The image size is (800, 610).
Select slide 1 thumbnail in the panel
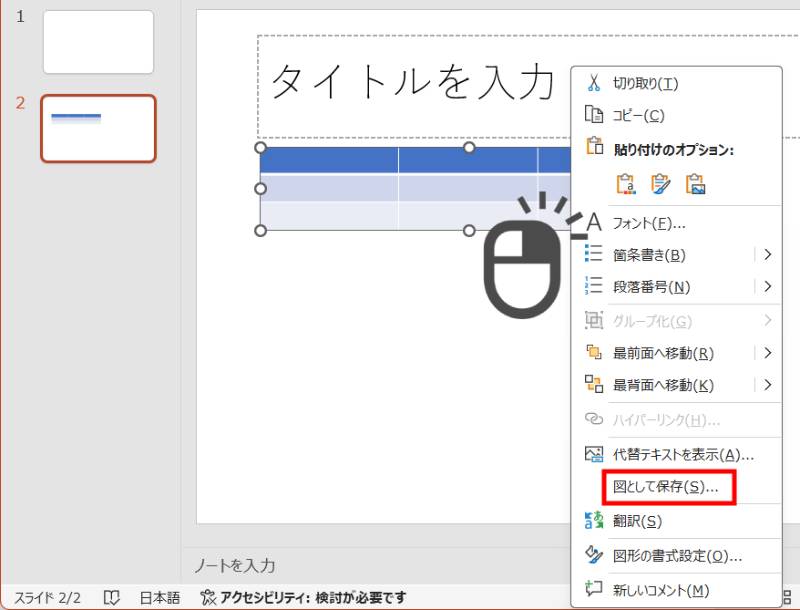97,41
